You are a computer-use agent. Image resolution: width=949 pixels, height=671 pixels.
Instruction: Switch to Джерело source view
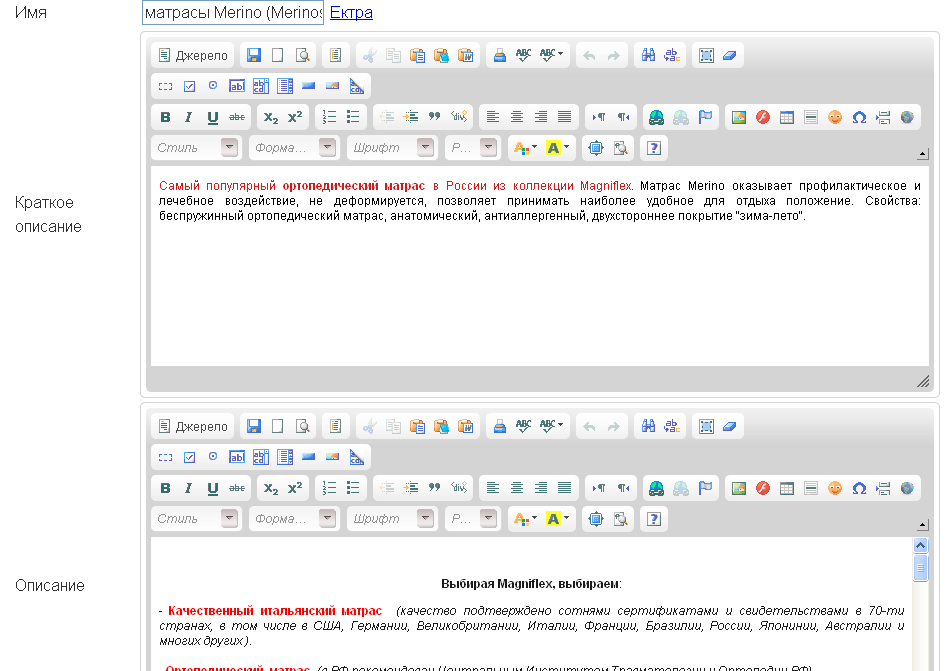pyautogui.click(x=190, y=55)
